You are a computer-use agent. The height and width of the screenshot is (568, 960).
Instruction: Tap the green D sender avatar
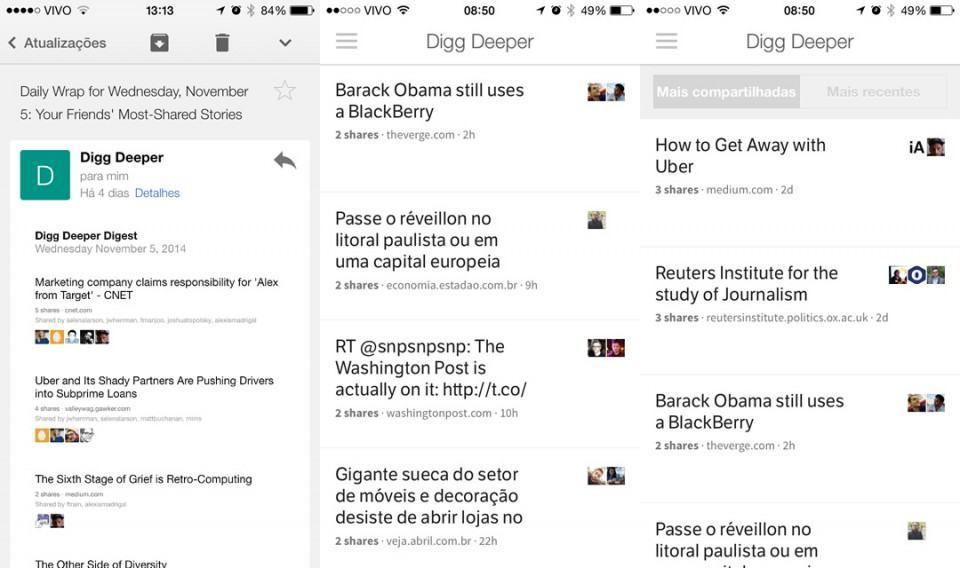(45, 175)
